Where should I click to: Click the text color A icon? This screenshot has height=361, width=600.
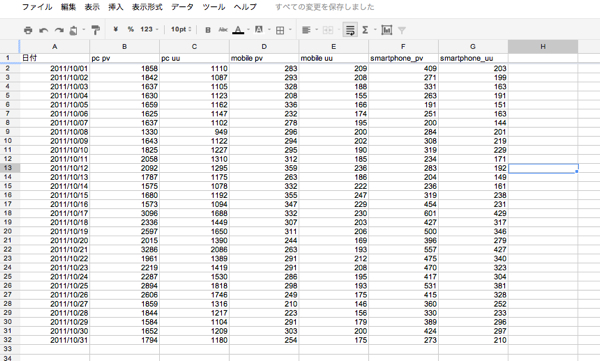(238, 30)
